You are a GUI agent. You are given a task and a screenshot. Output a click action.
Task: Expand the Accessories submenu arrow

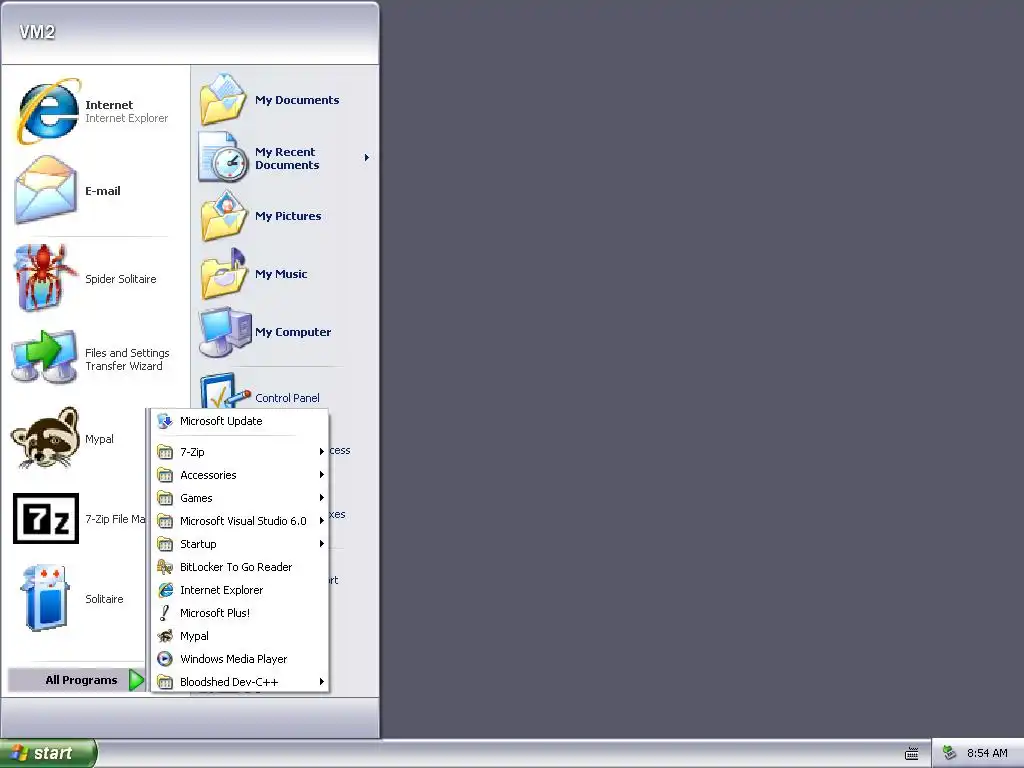tap(321, 475)
